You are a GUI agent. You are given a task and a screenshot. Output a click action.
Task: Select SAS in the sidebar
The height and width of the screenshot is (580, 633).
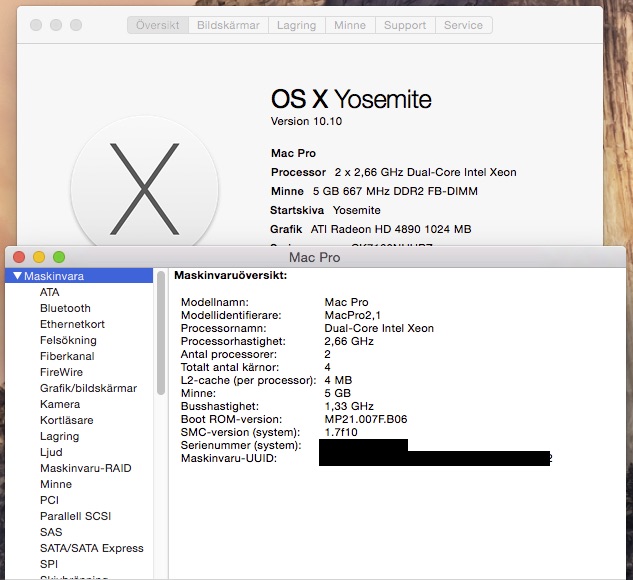[x=51, y=532]
